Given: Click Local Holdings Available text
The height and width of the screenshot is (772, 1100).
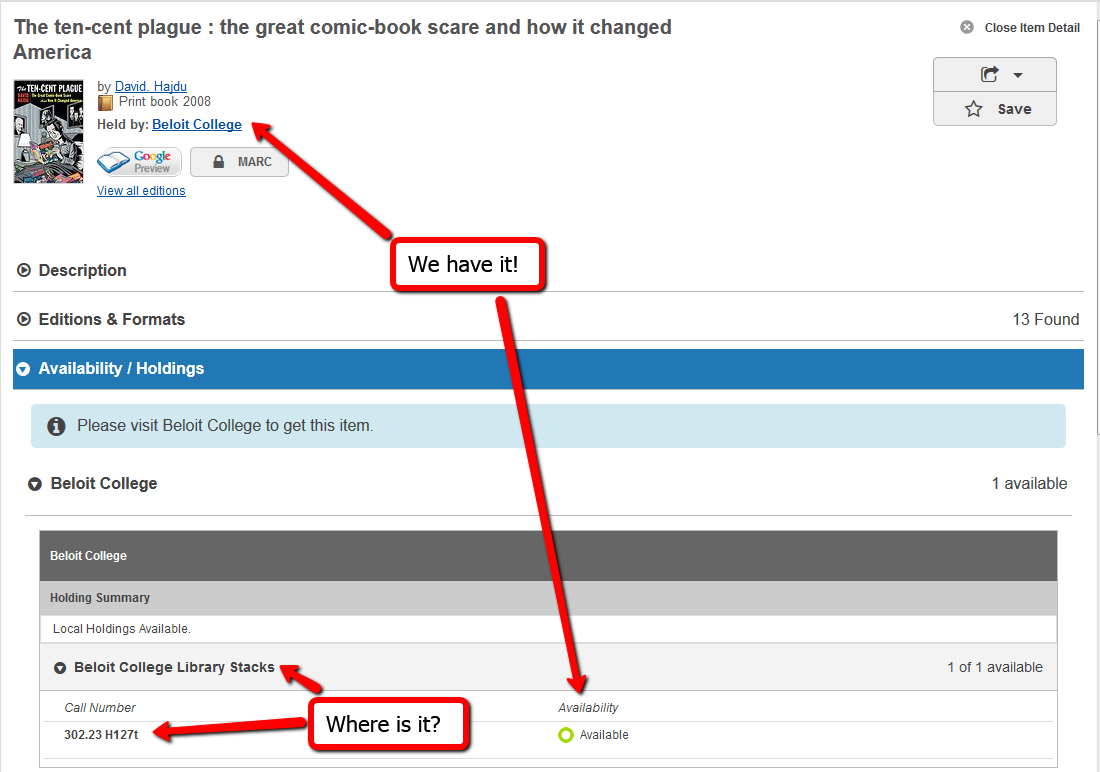Looking at the screenshot, I should pyautogui.click(x=122, y=629).
